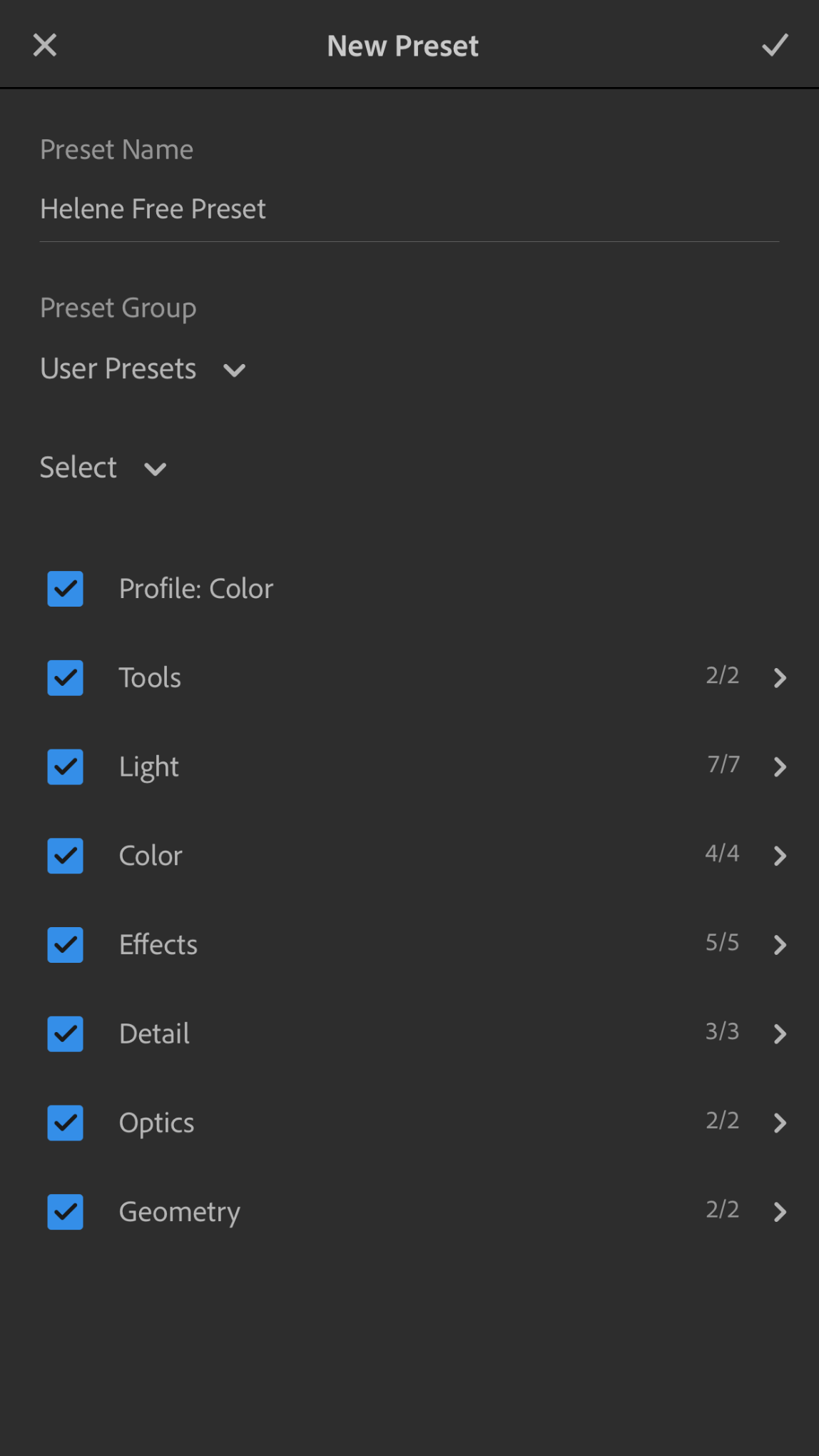
Task: Open Color settings via chevron arrow
Action: (x=780, y=856)
